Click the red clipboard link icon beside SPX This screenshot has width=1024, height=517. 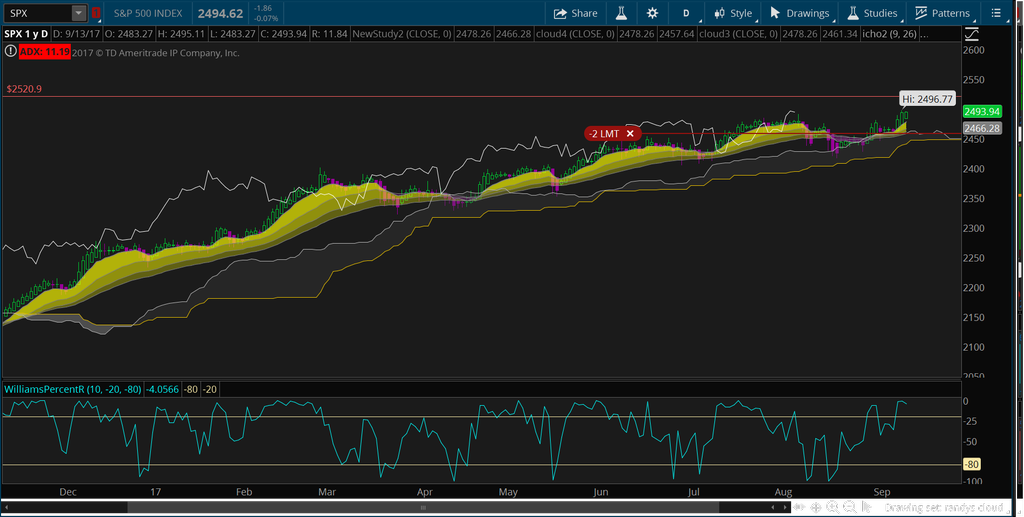(x=96, y=12)
